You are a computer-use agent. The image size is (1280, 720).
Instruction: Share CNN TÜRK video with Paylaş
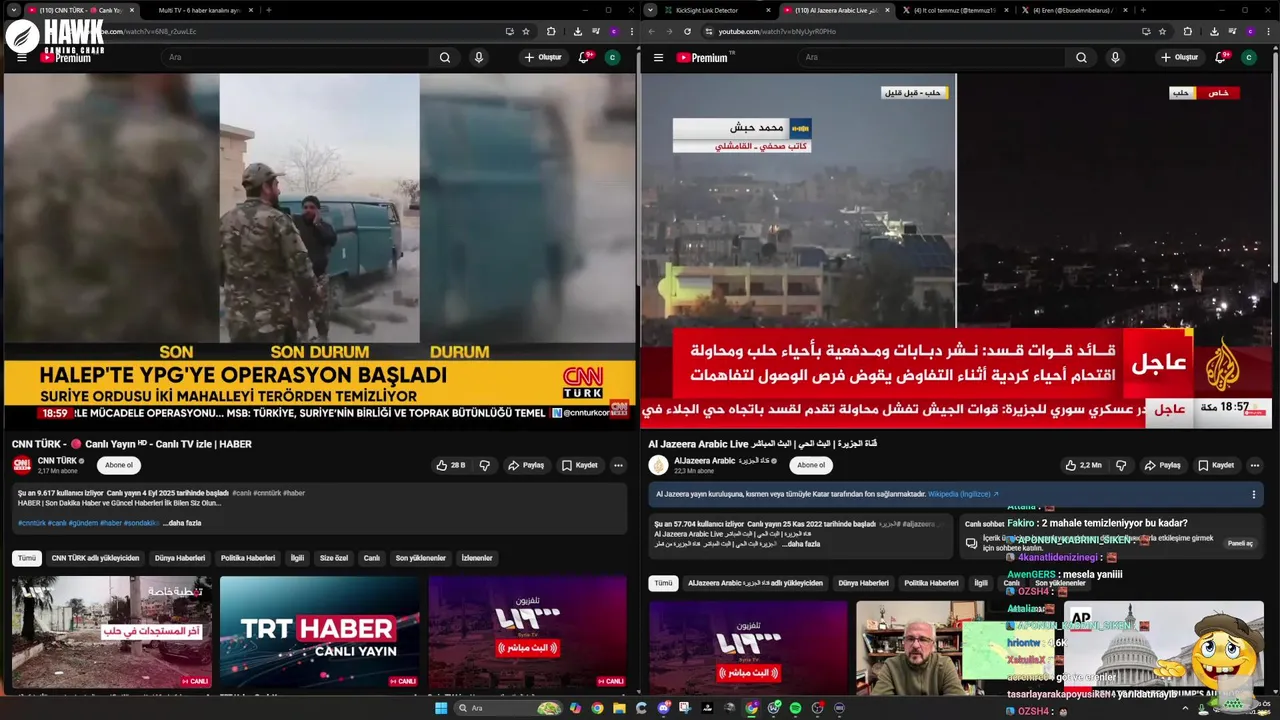pos(526,465)
